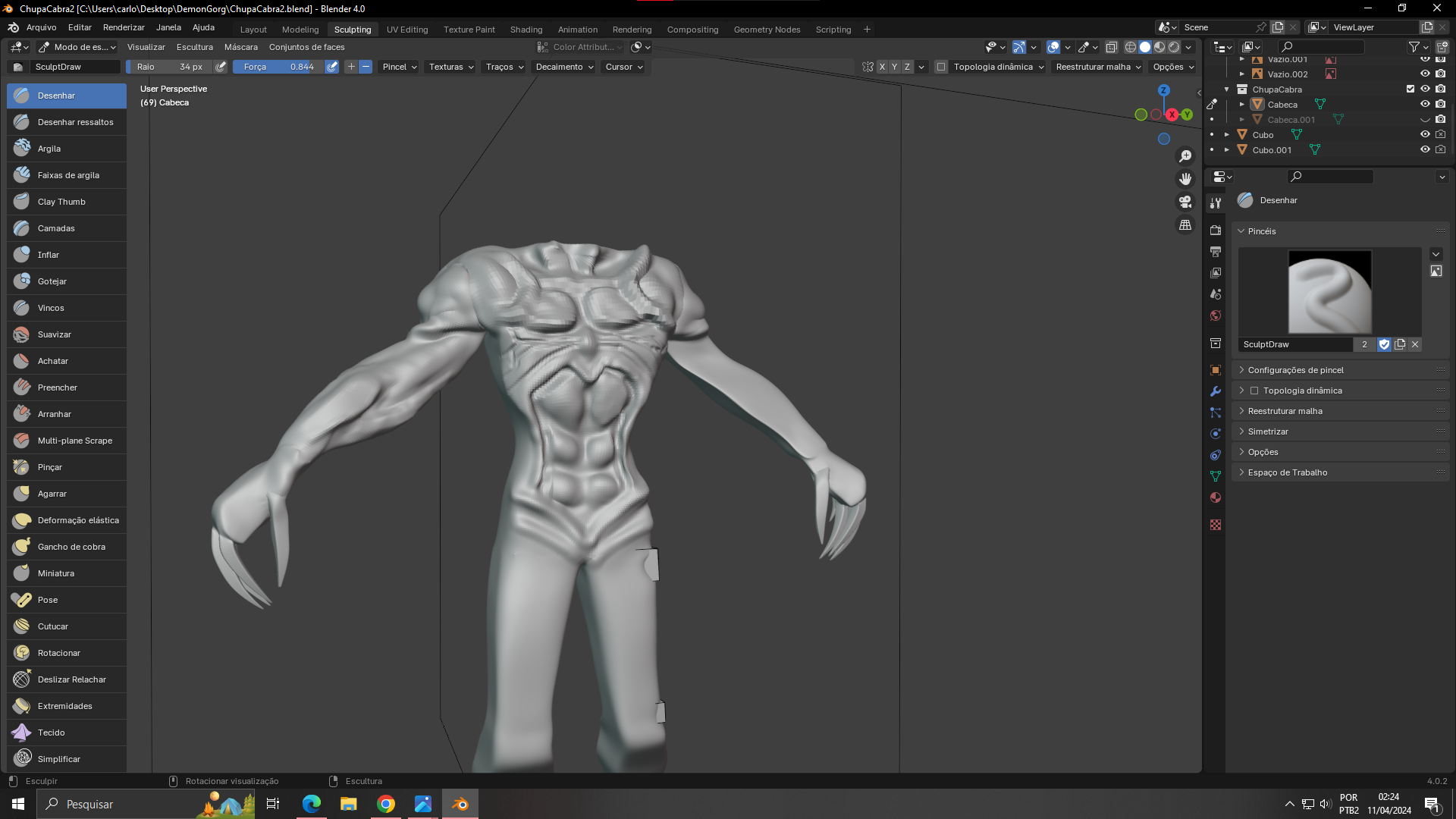Switch to the Shading workspace tab

[526, 30]
